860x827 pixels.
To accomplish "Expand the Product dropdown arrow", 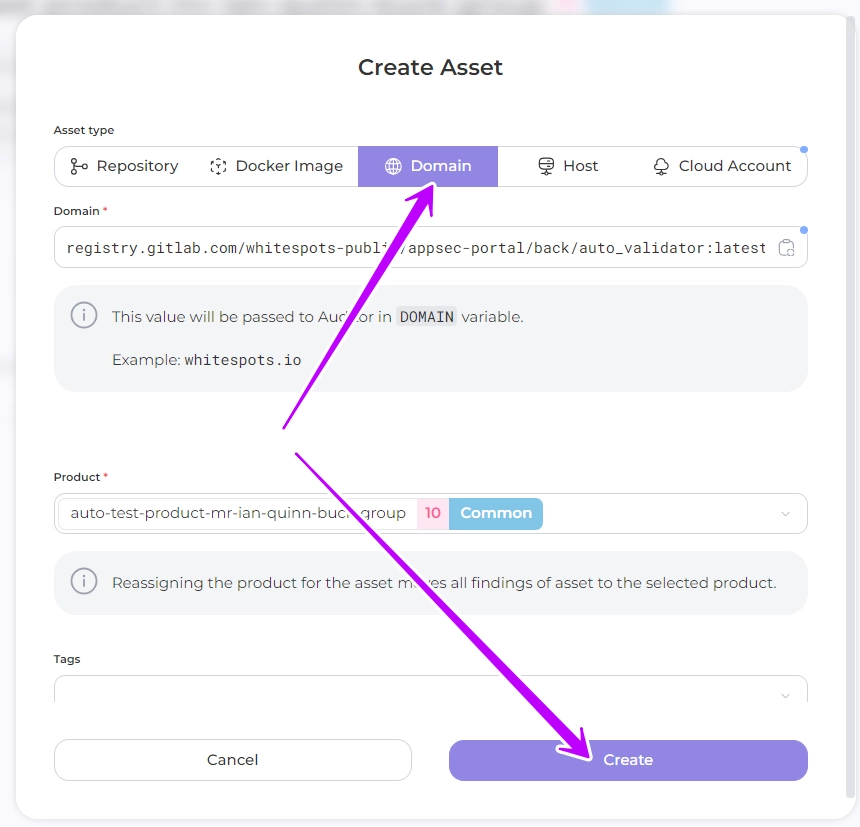I will (785, 514).
